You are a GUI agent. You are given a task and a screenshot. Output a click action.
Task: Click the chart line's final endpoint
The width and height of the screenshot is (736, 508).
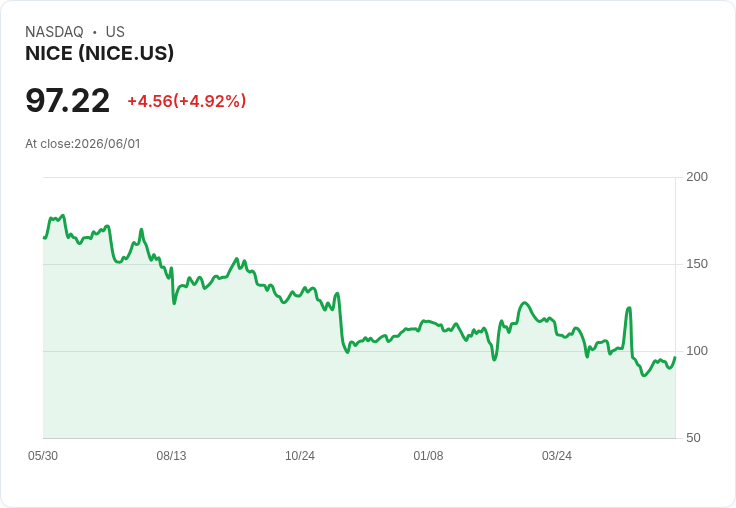[x=675, y=357]
